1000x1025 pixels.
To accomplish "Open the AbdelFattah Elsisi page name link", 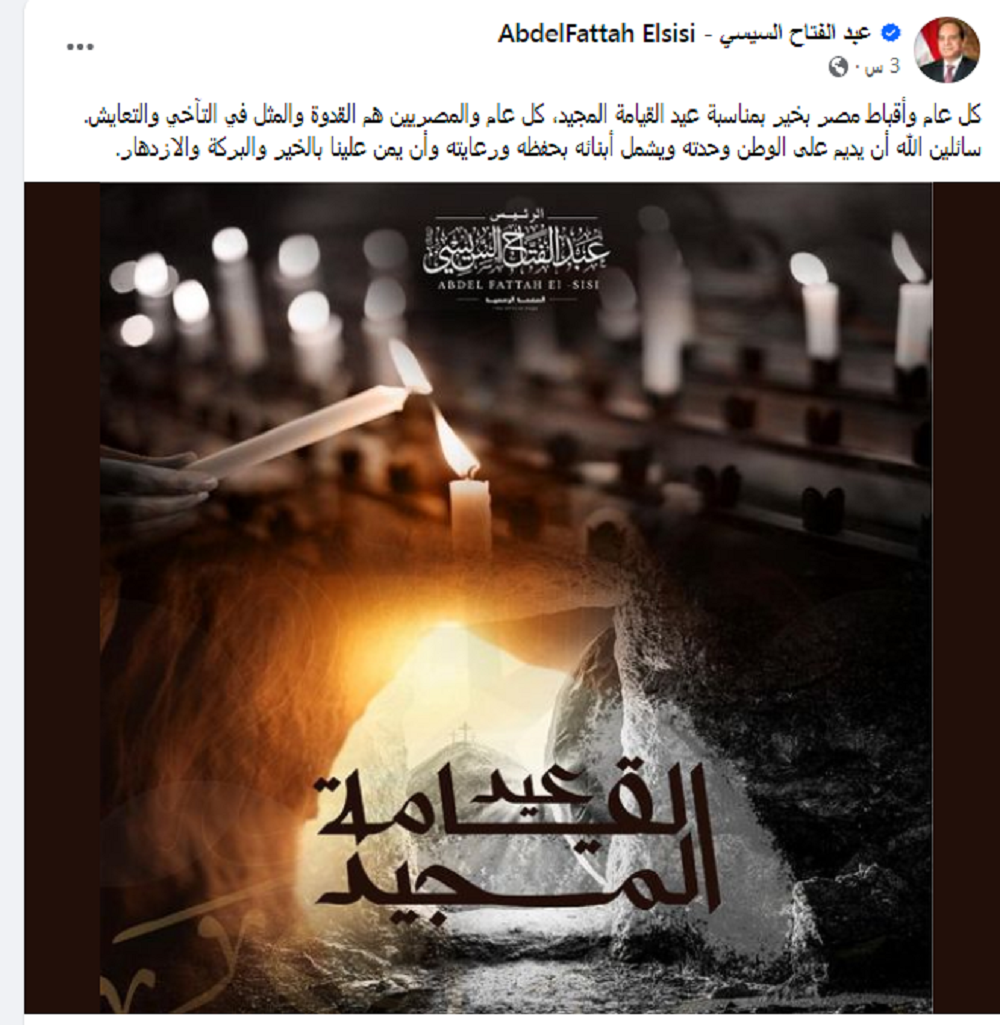I will tap(596, 33).
